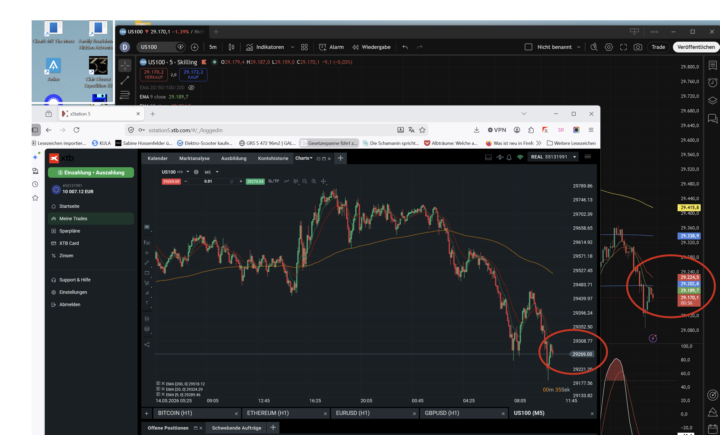Select the crosshair cursor tool in TradingView

coord(125,66)
